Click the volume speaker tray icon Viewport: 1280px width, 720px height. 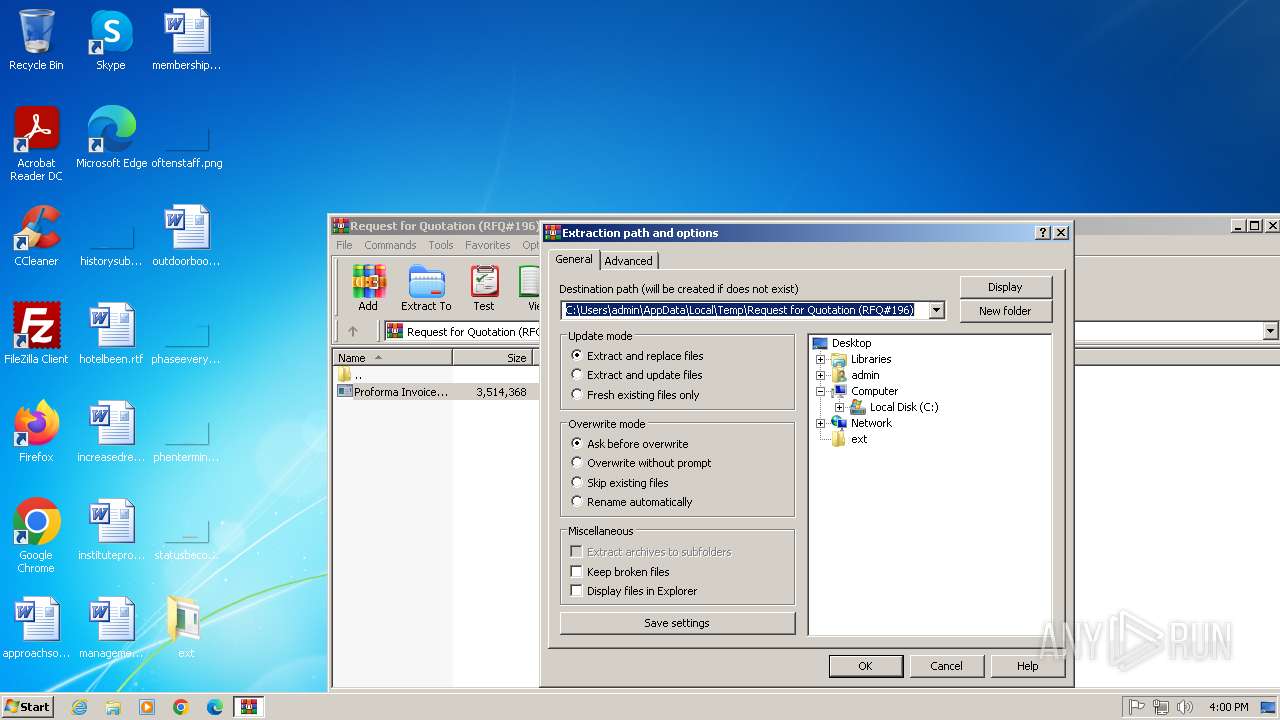1185,707
